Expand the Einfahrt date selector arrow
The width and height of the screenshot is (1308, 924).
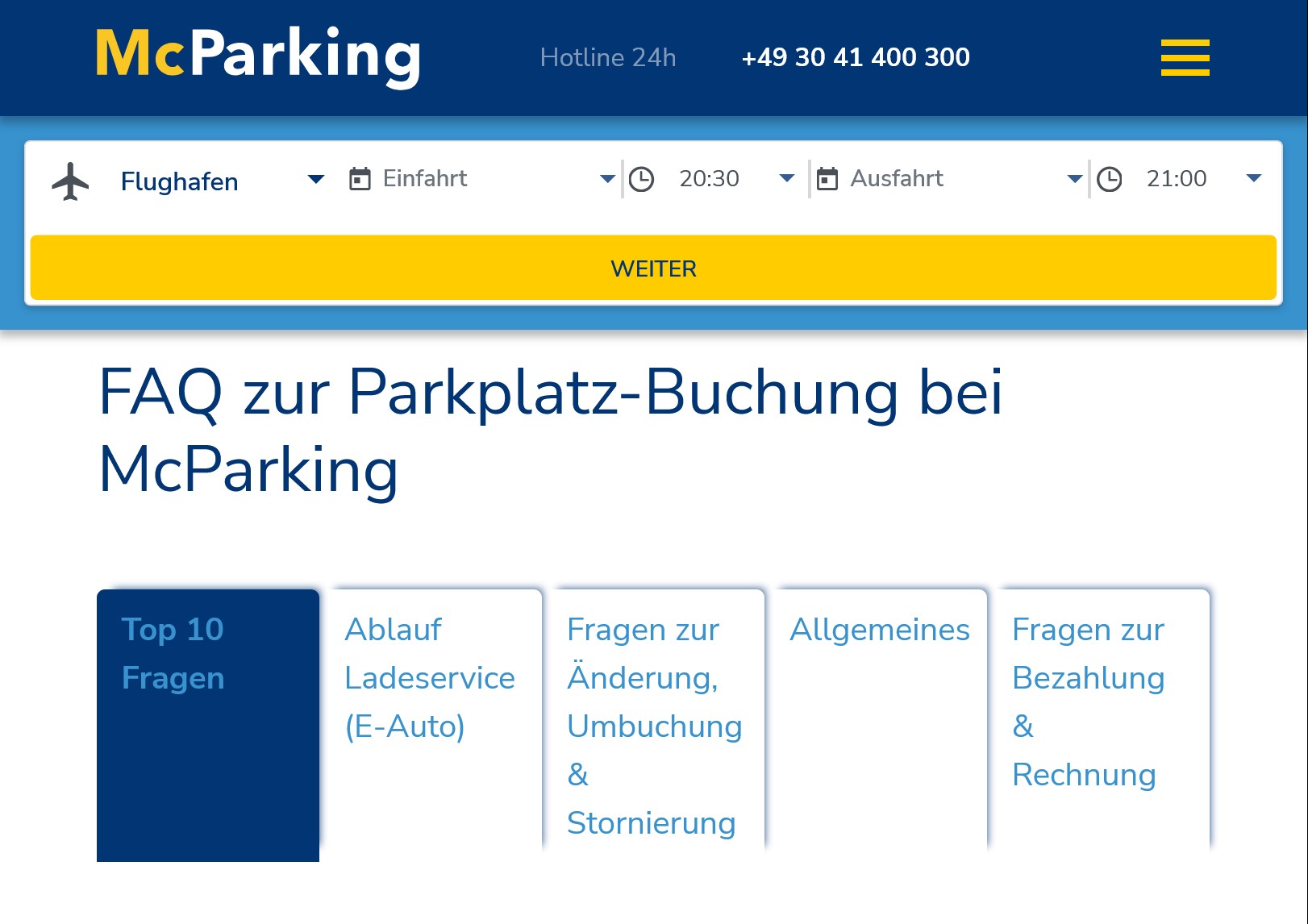[606, 181]
